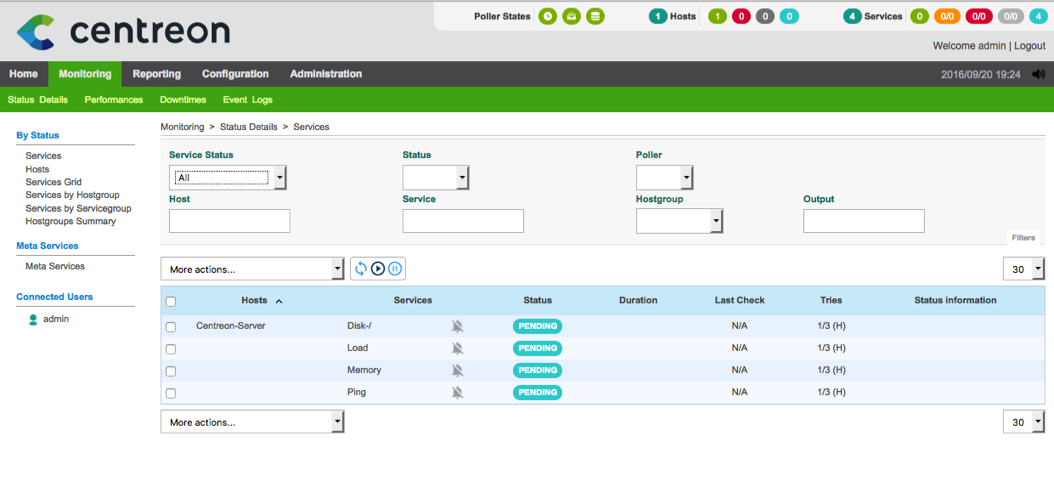
Task: Open the Hostgroup filter dropdown
Action: tap(679, 221)
